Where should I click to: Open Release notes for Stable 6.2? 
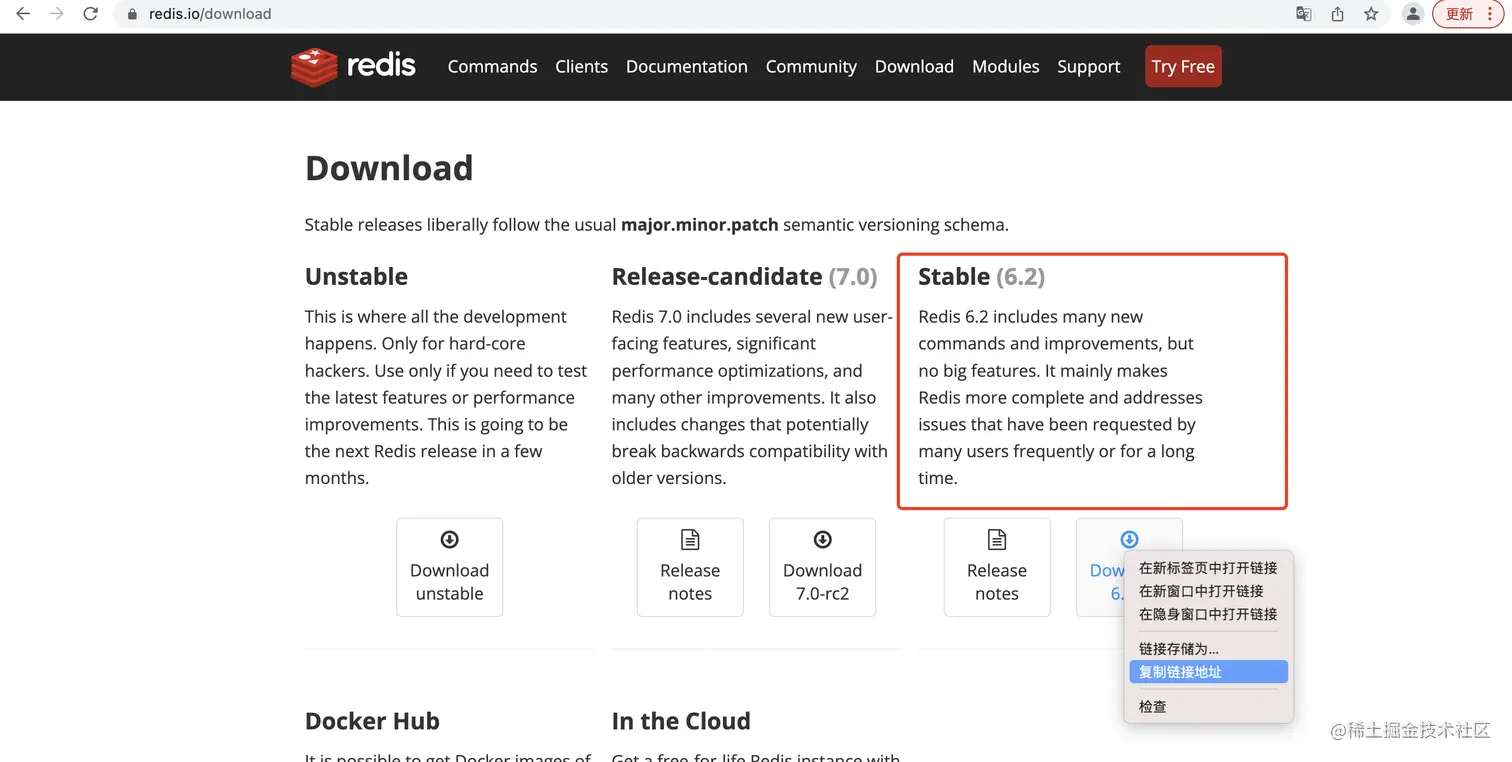pyautogui.click(x=997, y=567)
